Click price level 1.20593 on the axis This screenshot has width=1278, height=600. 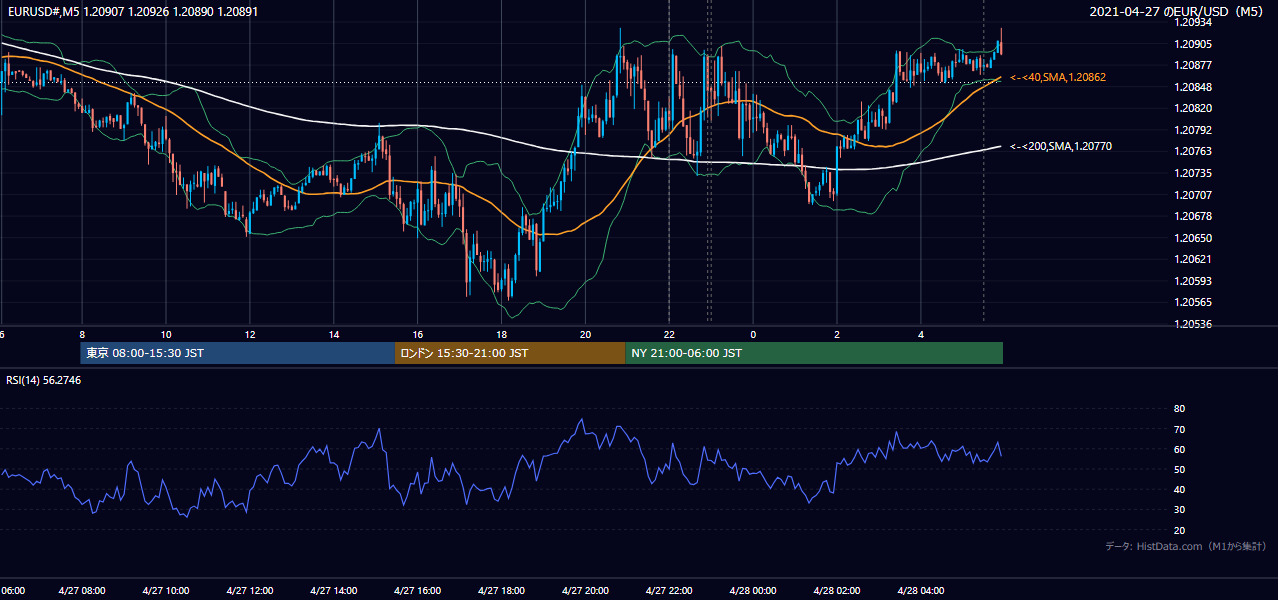pyautogui.click(x=1192, y=281)
